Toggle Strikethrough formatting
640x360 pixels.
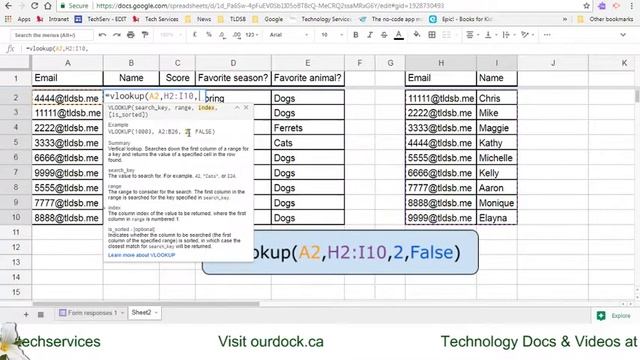[x=384, y=35]
